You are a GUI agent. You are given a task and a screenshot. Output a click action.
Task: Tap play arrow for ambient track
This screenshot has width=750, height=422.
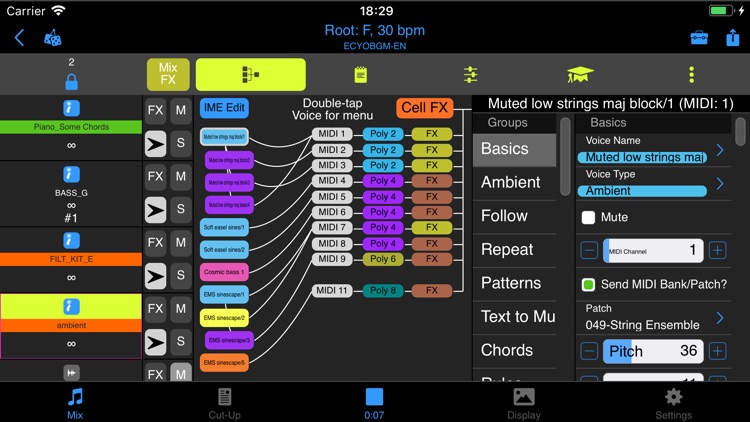[x=155, y=342]
